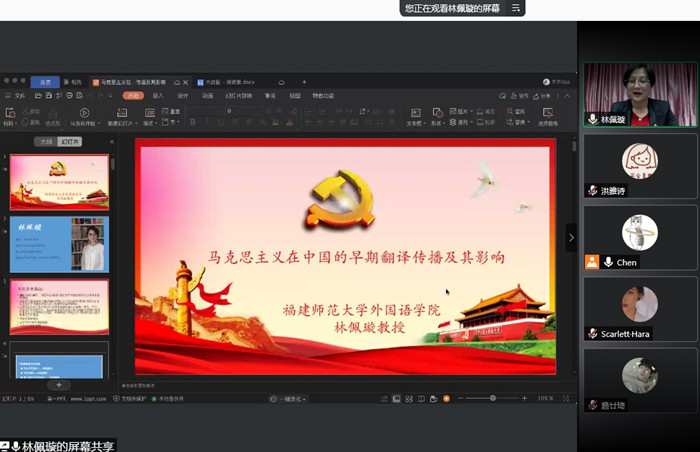This screenshot has height=452, width=700.
Task: Open the 开始 ribbon tab
Action: (x=133, y=96)
